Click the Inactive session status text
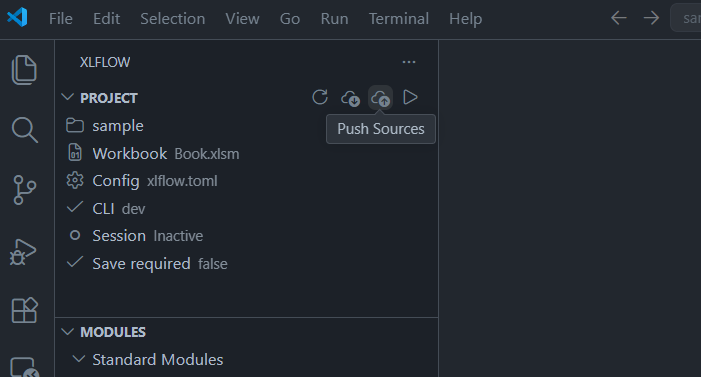 click(178, 236)
